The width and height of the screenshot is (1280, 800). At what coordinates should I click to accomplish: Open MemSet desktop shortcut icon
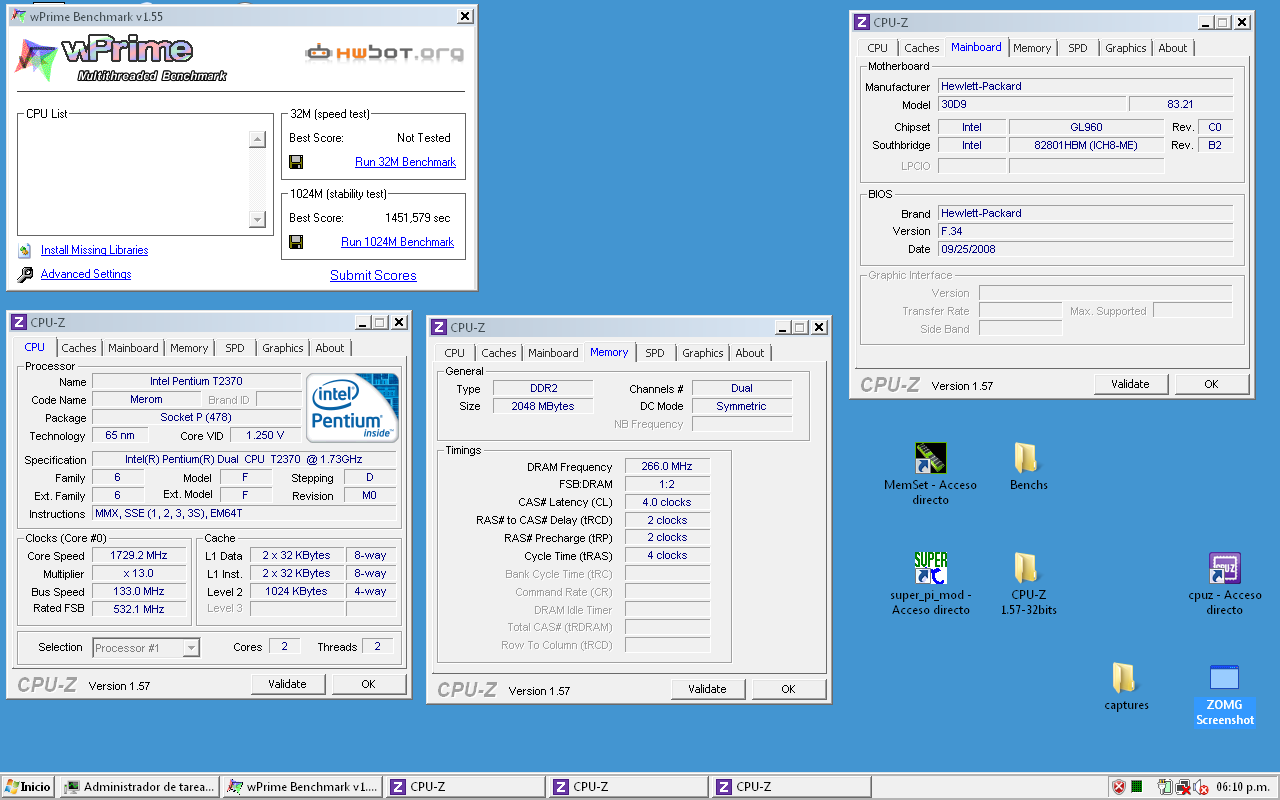pos(930,459)
